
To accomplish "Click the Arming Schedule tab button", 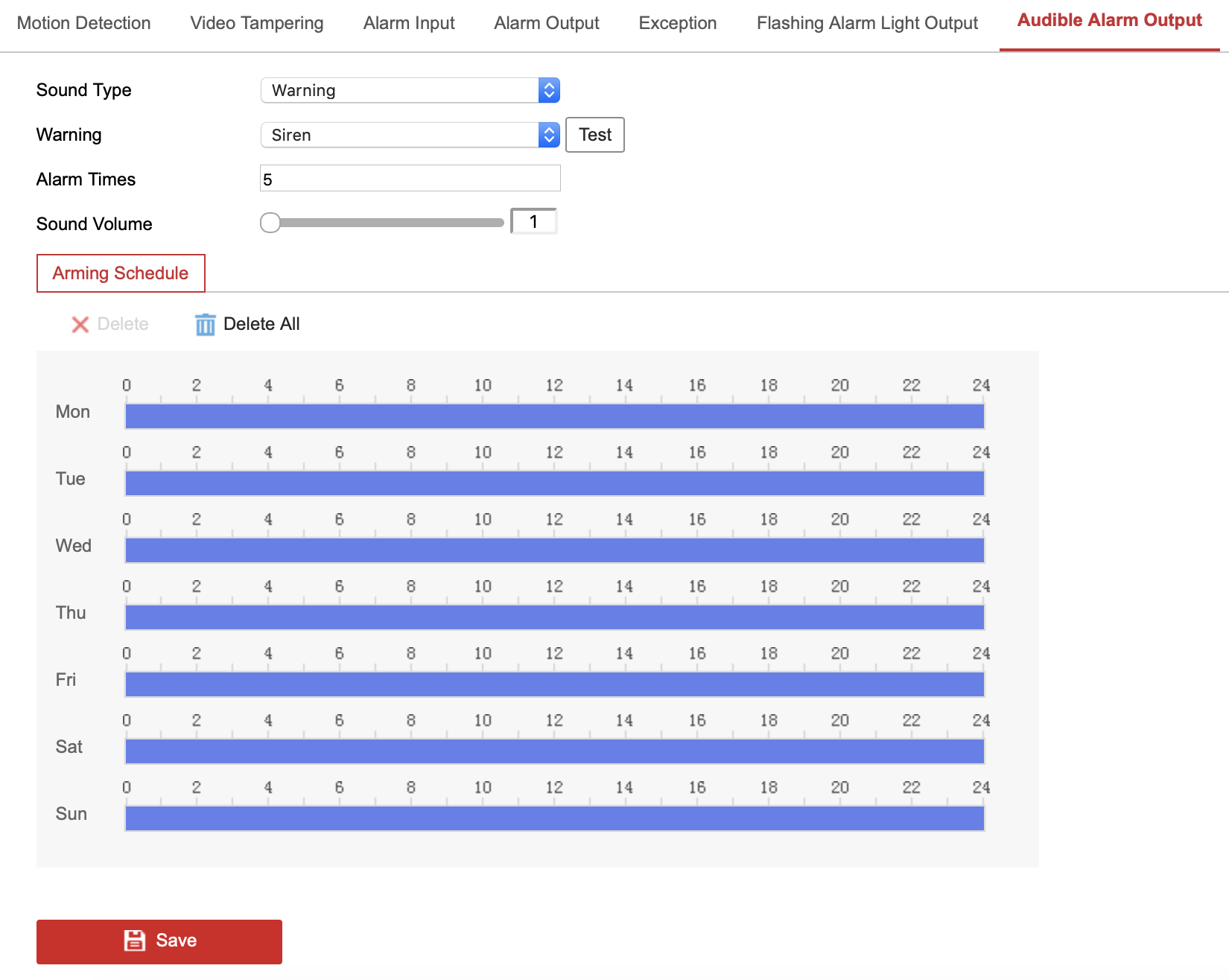I will (x=121, y=273).
